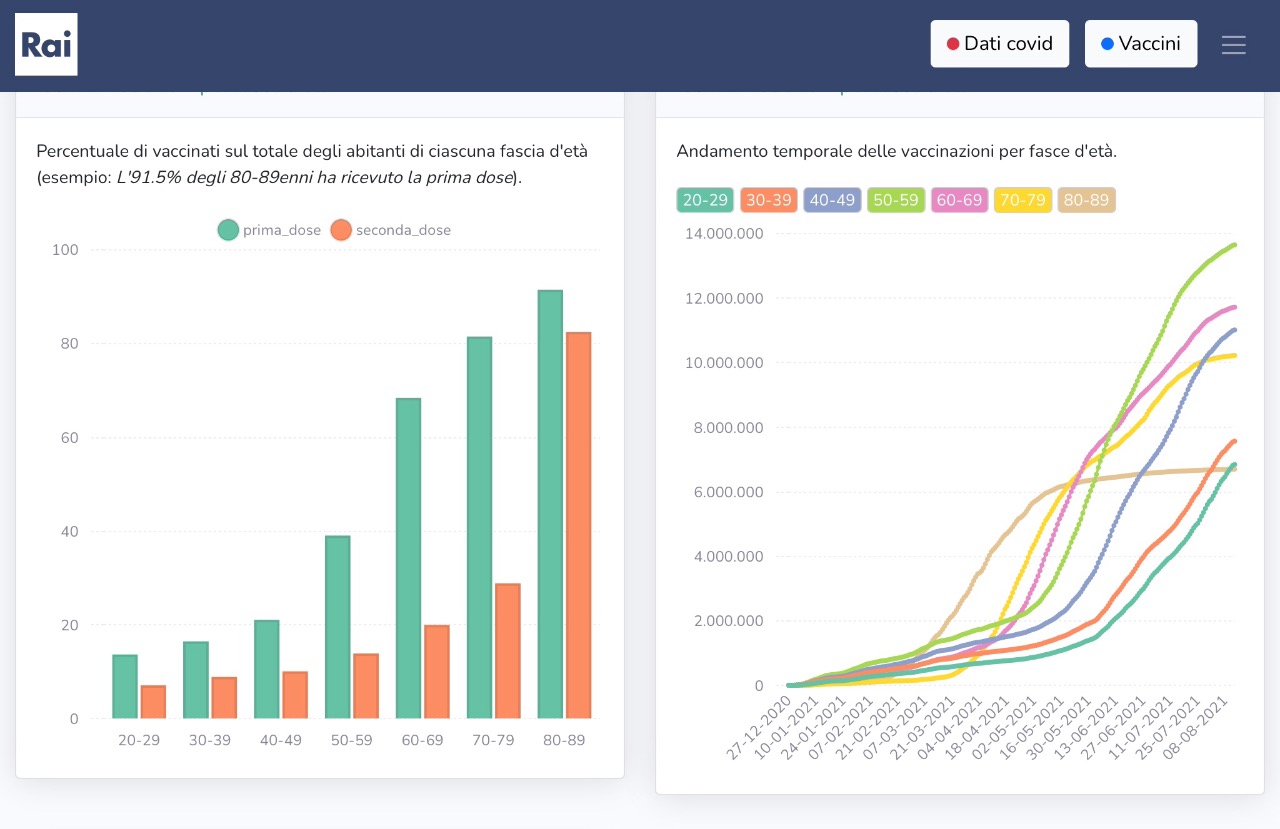Click the 60-69 prima_dose green bar
Viewport: 1280px width, 829px height.
[x=408, y=558]
